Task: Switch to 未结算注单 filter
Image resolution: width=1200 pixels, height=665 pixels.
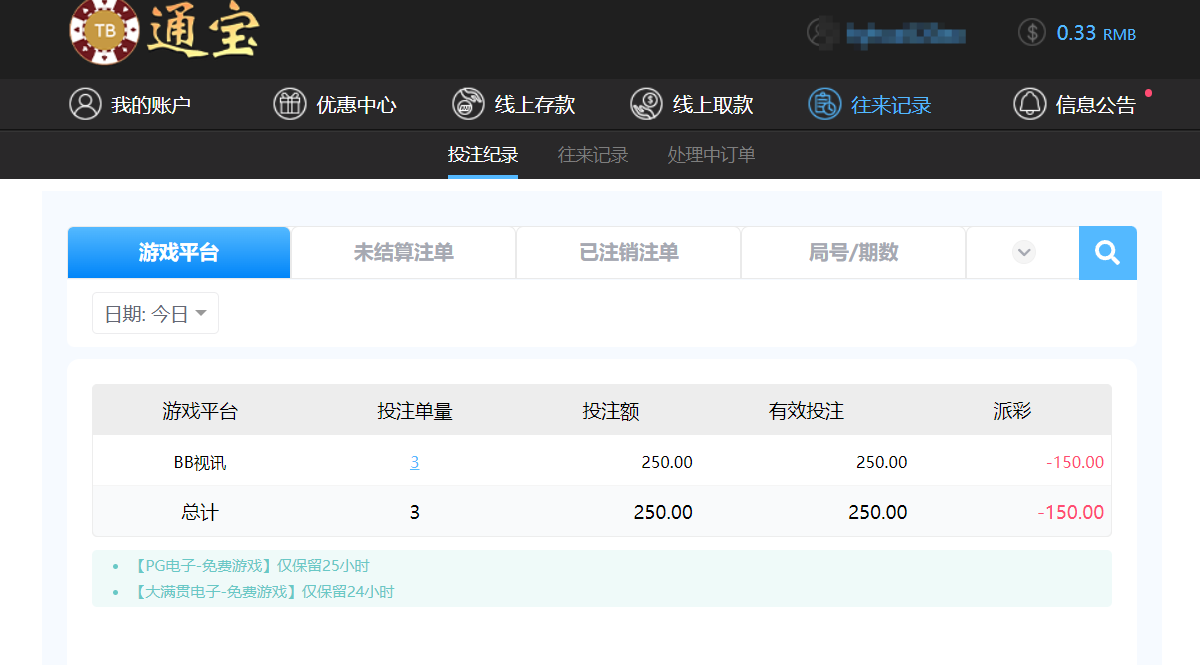Action: 402,252
